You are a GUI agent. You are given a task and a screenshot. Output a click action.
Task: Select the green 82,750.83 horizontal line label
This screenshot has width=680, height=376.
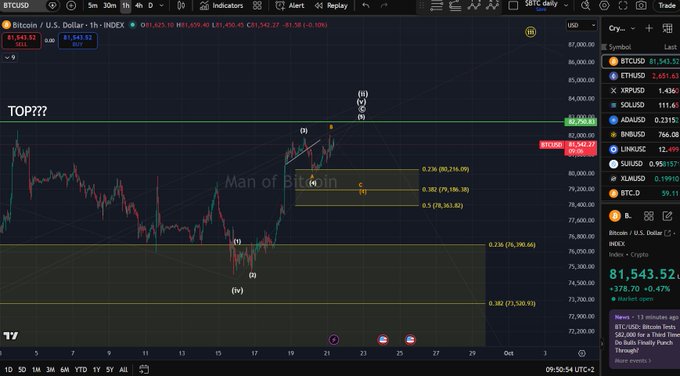[580, 122]
